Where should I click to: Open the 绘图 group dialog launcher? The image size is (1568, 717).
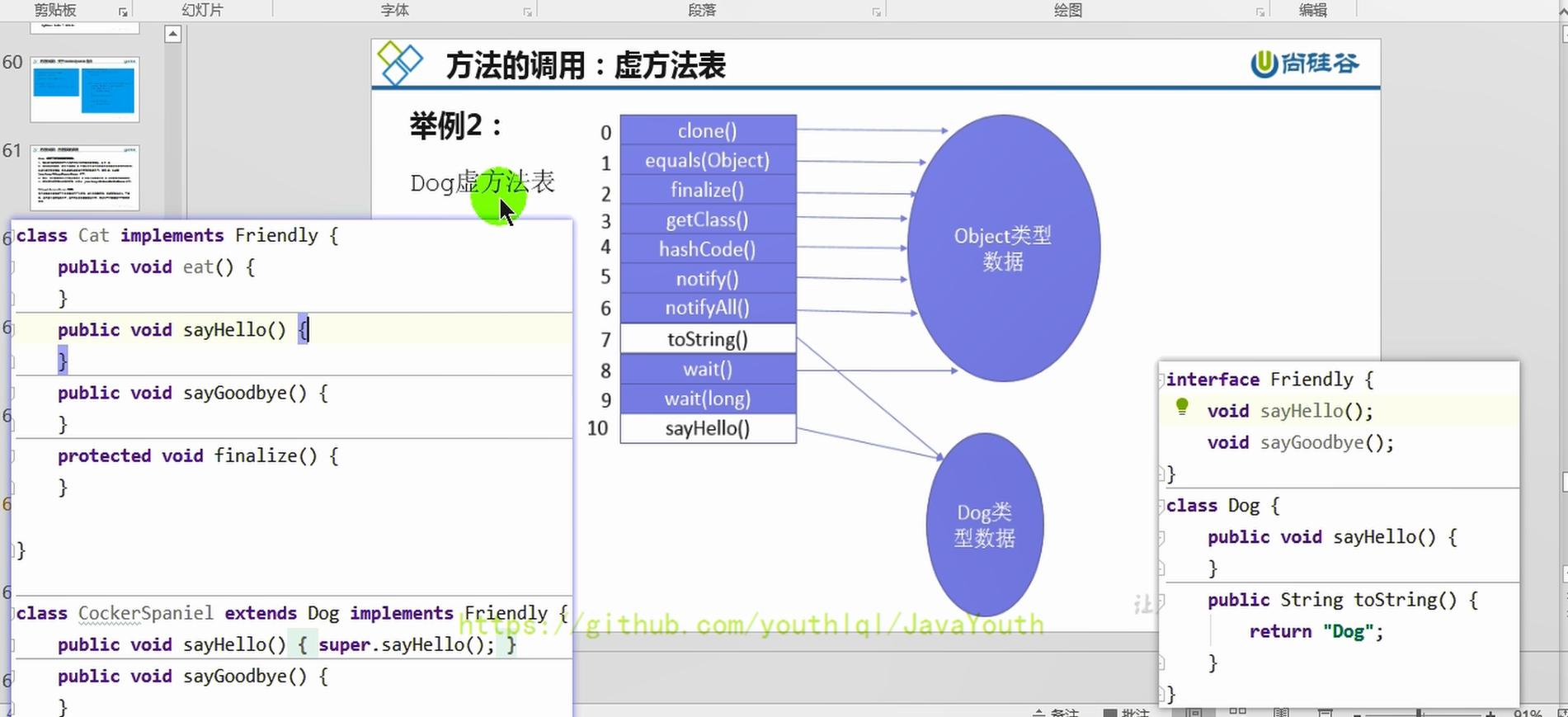(x=1260, y=12)
